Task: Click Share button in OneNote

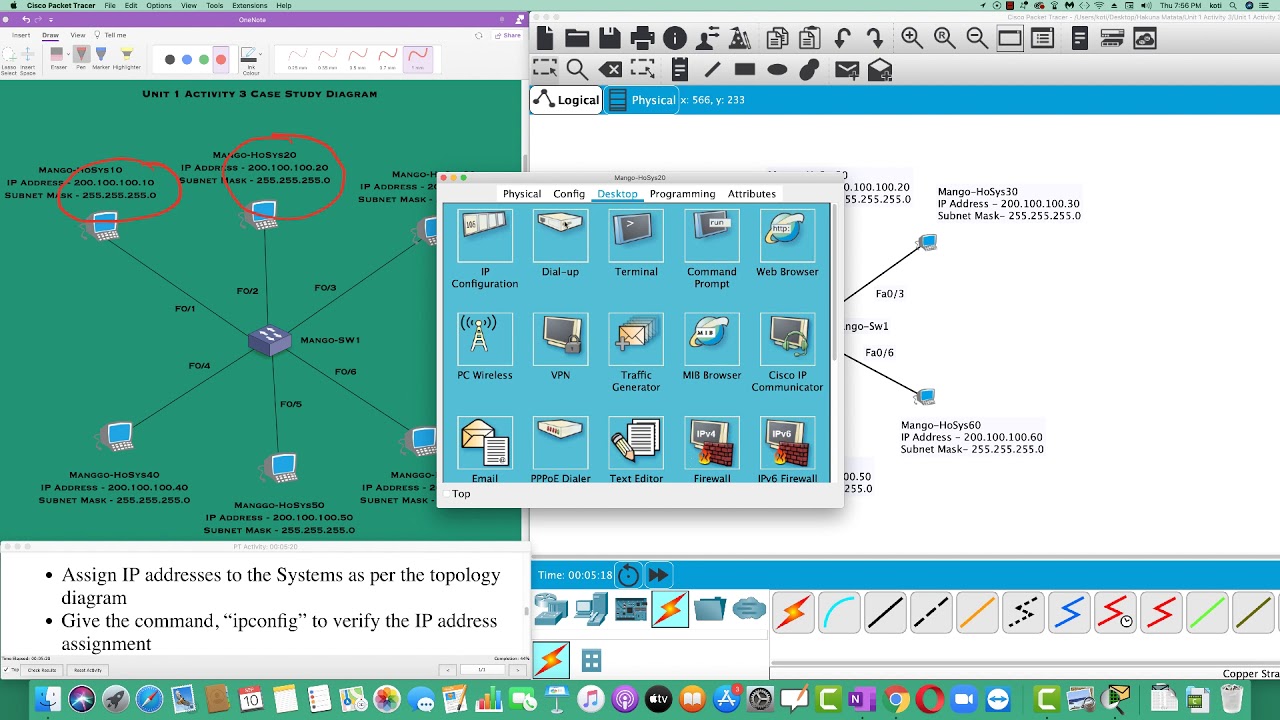Action: 508,35
